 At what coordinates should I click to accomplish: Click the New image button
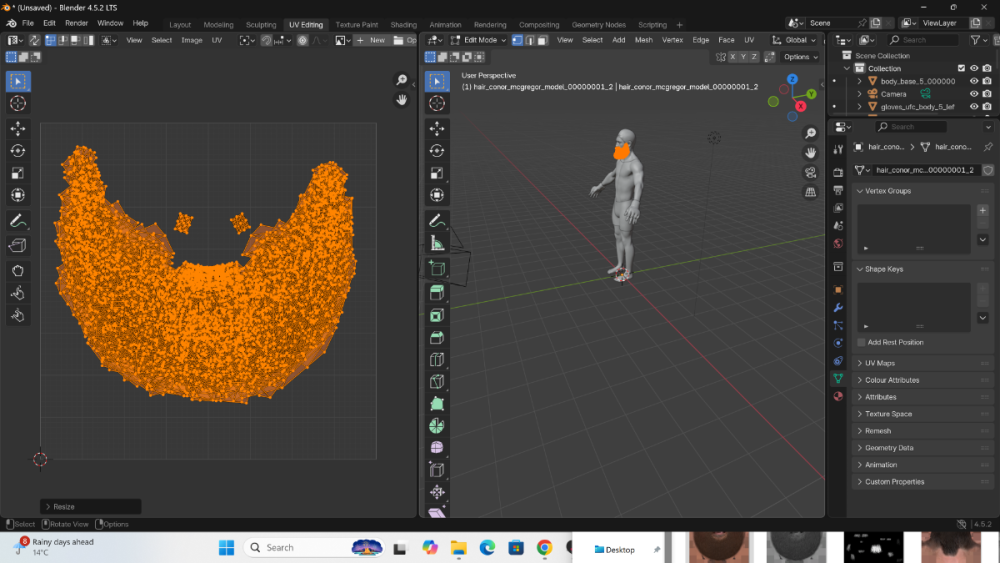pos(372,40)
